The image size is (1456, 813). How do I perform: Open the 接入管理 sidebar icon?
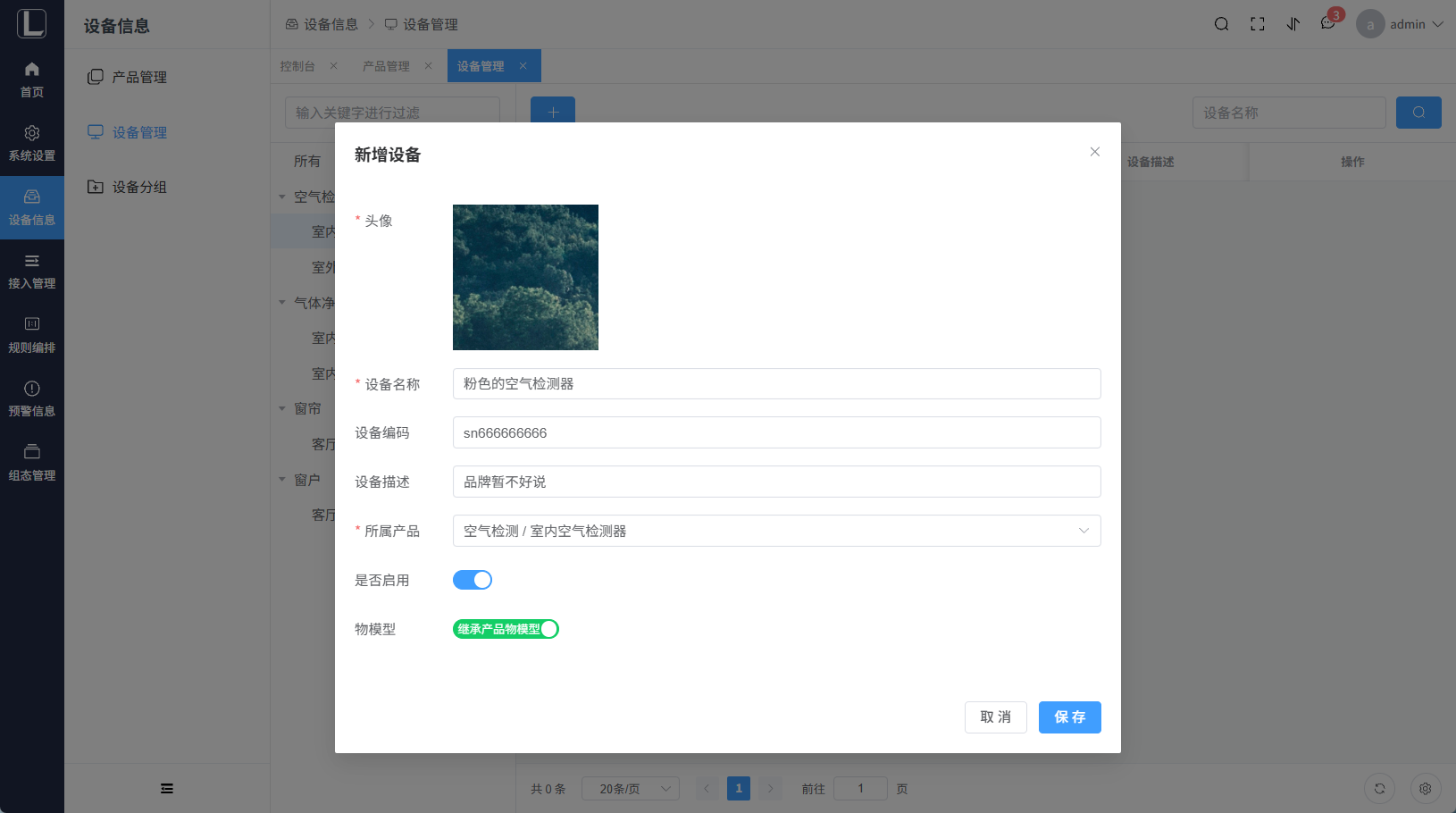[x=32, y=261]
